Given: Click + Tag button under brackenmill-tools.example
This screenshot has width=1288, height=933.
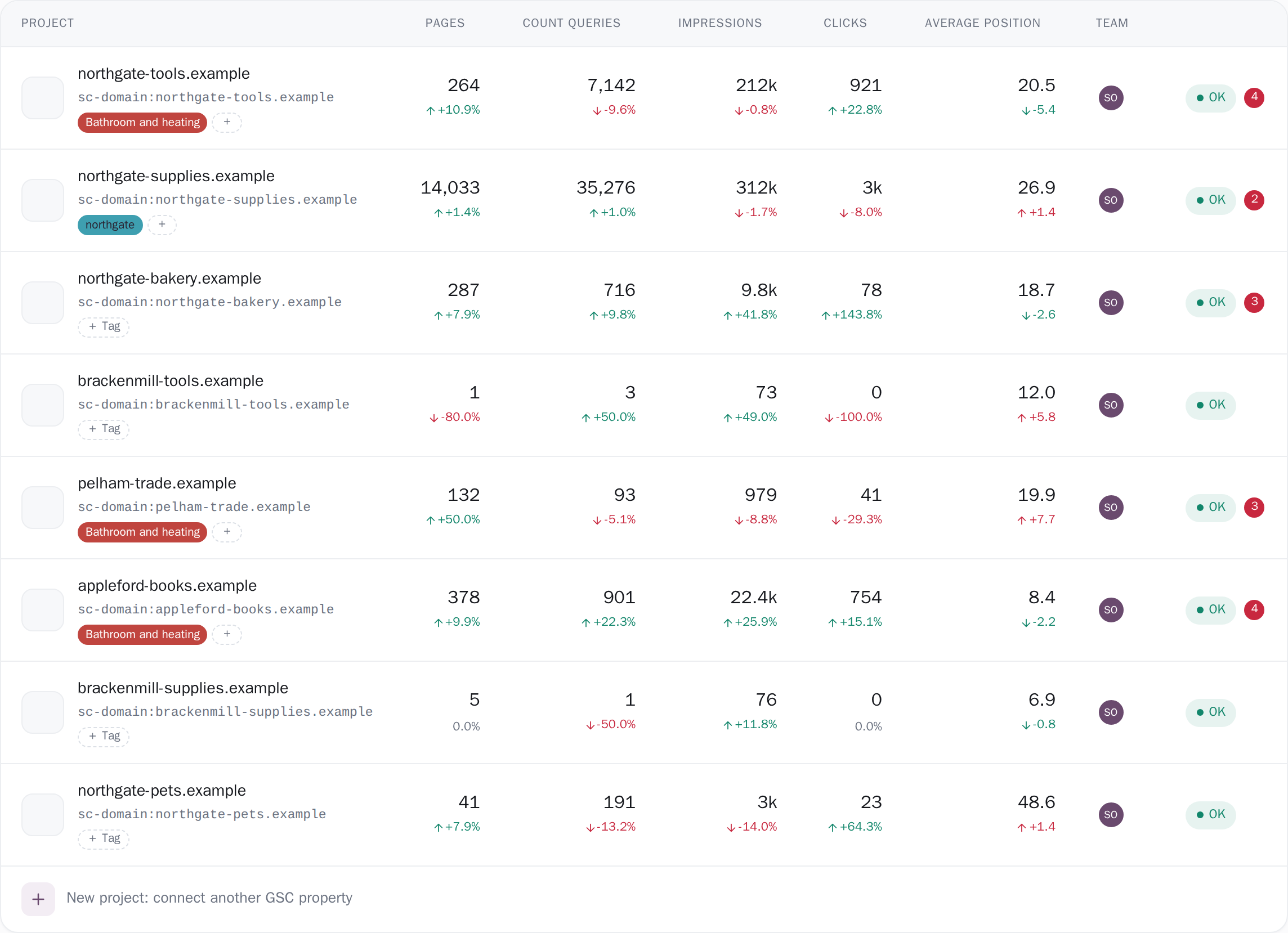Looking at the screenshot, I should (104, 428).
